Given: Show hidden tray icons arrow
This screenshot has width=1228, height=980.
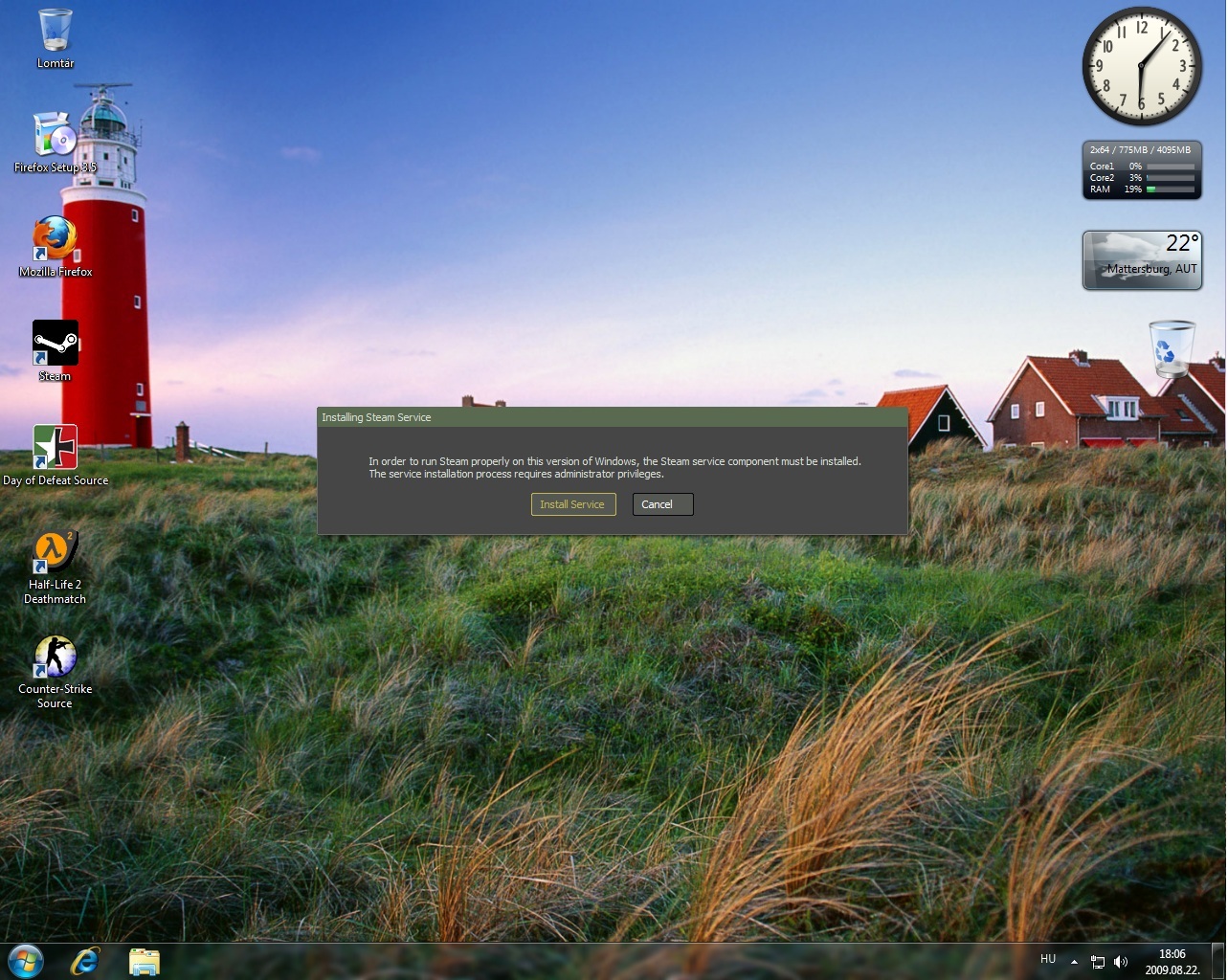Looking at the screenshot, I should (x=1074, y=962).
